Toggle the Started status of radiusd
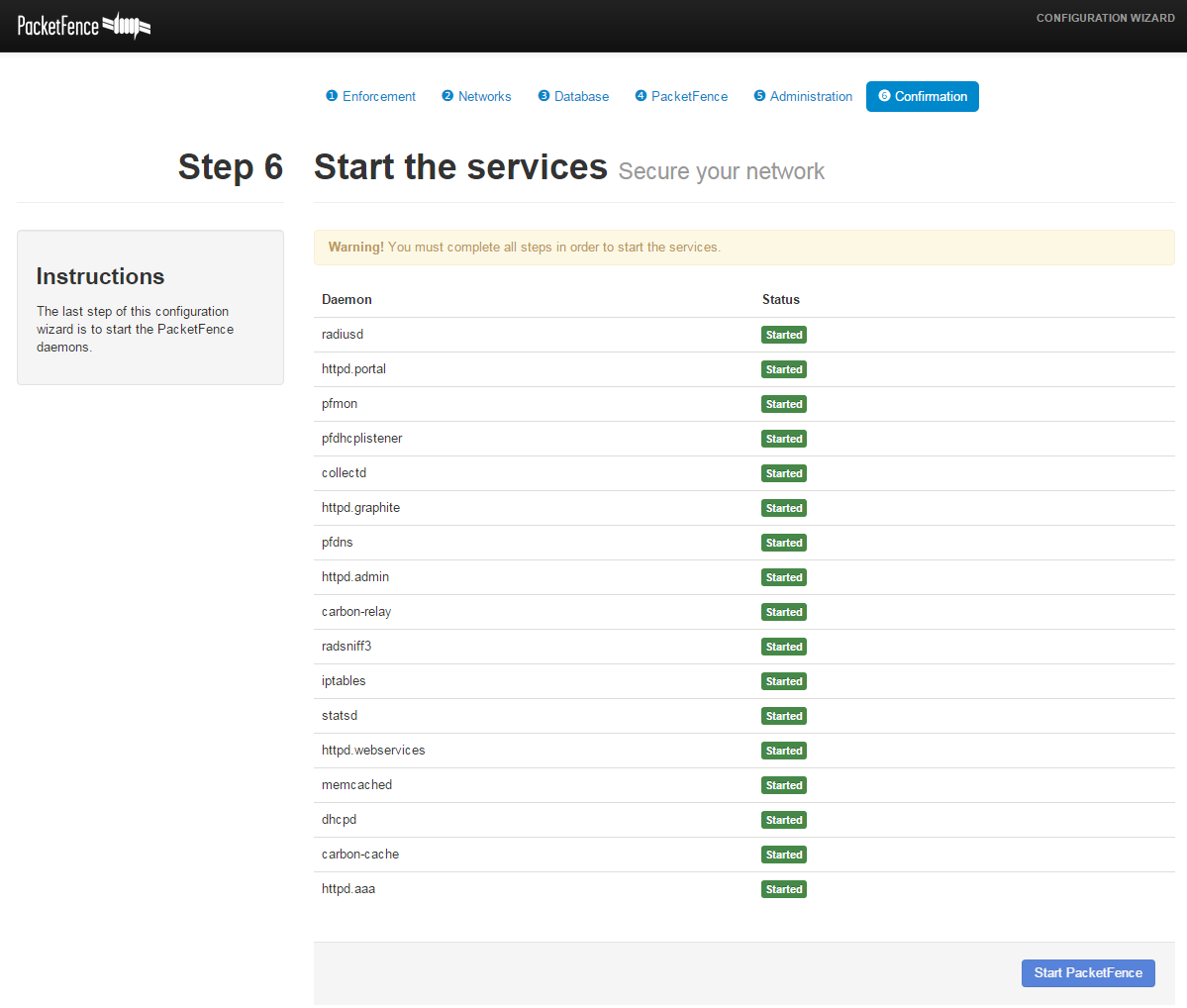Image resolution: width=1187 pixels, height=1008 pixels. click(783, 335)
